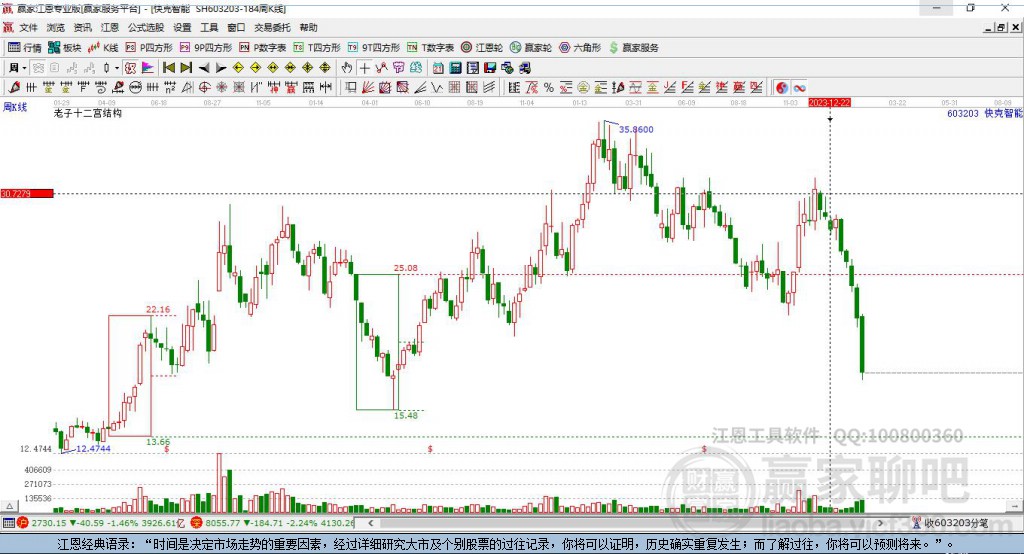Select the hand pan tool
This screenshot has height=554, width=1024.
pyautogui.click(x=347, y=68)
